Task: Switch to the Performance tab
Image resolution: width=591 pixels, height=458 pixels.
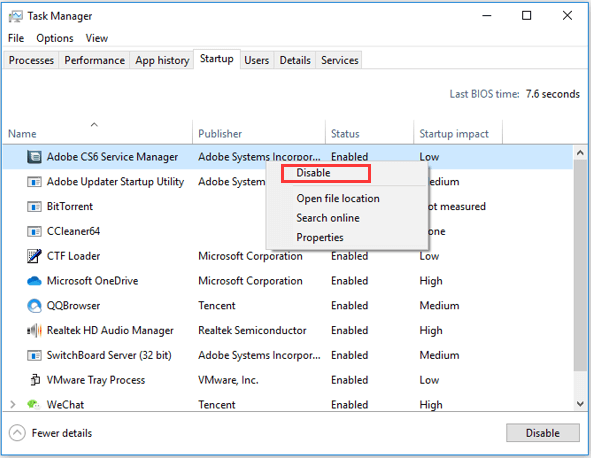Action: click(x=95, y=60)
